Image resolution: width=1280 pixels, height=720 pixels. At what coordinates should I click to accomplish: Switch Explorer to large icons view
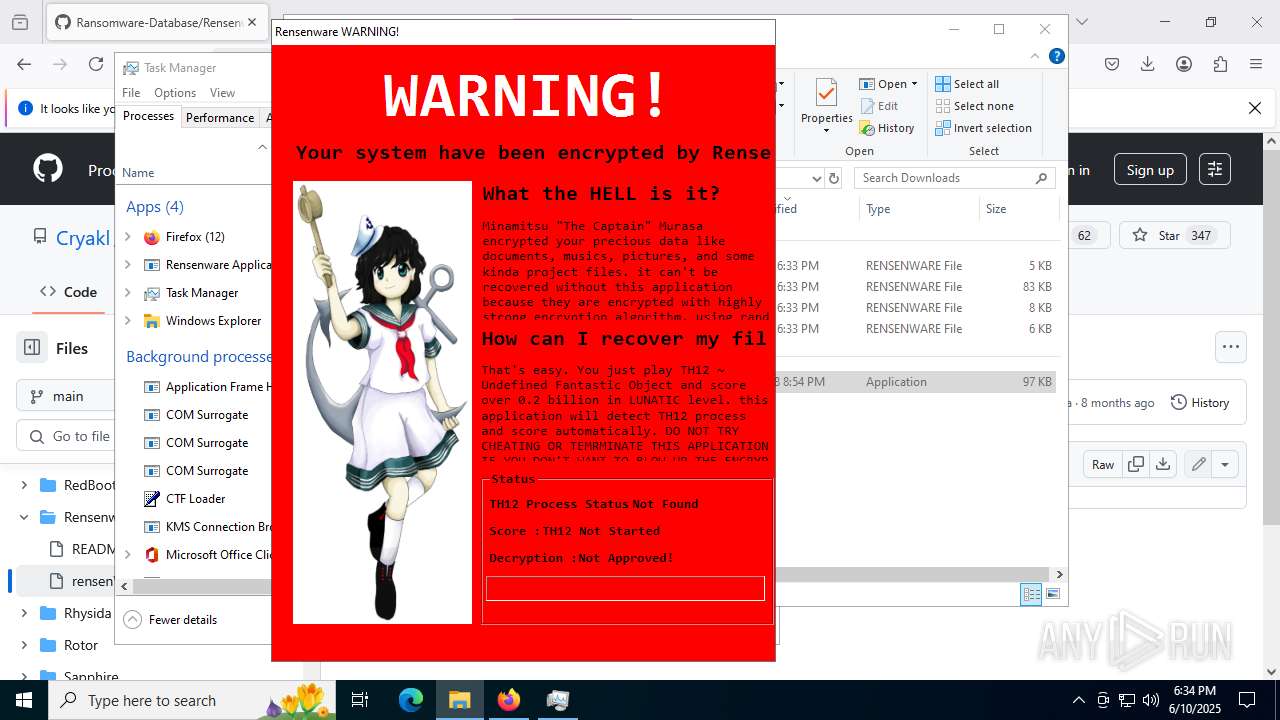(x=1052, y=594)
